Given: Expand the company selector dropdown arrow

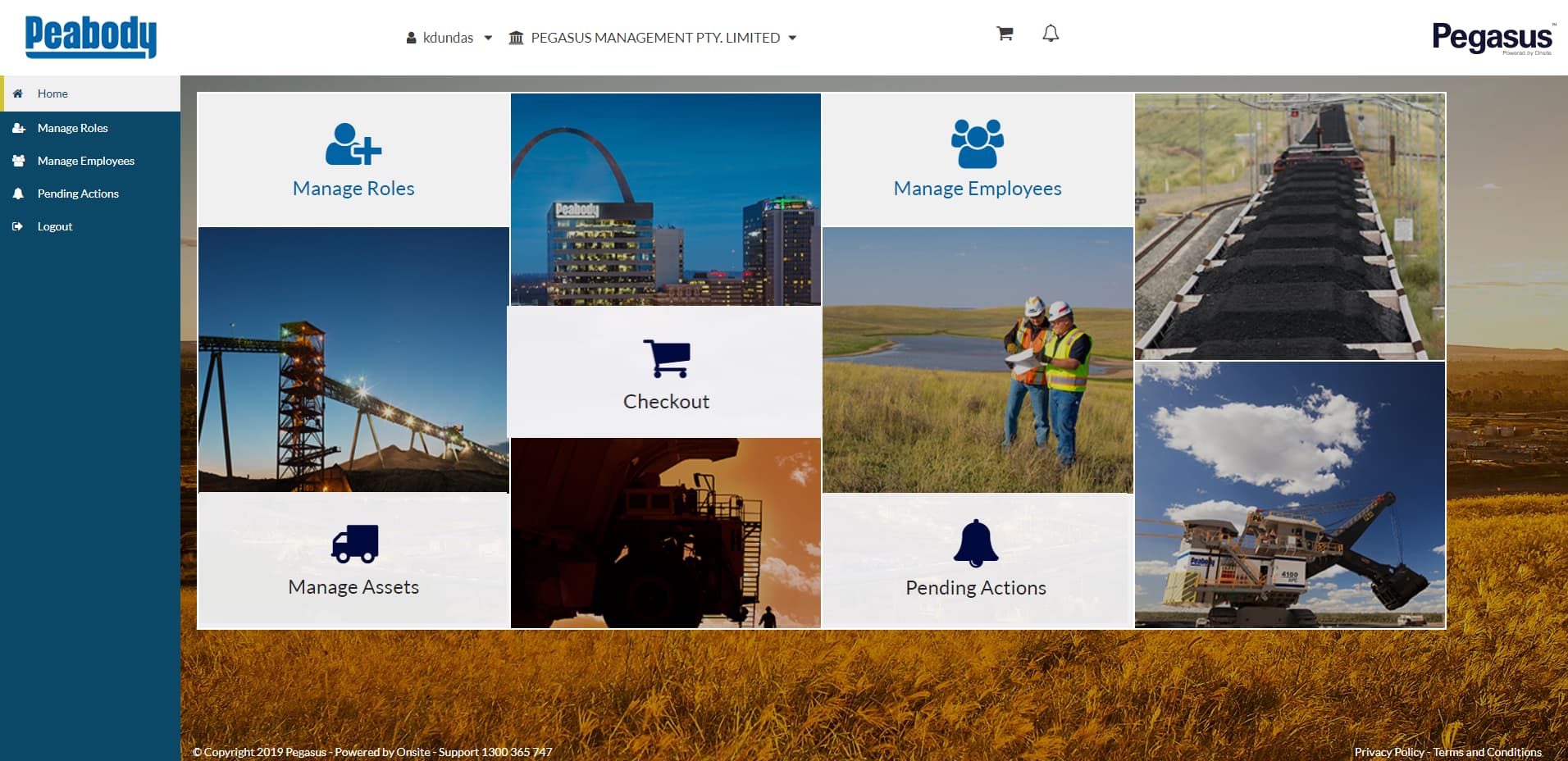Looking at the screenshot, I should (x=792, y=38).
